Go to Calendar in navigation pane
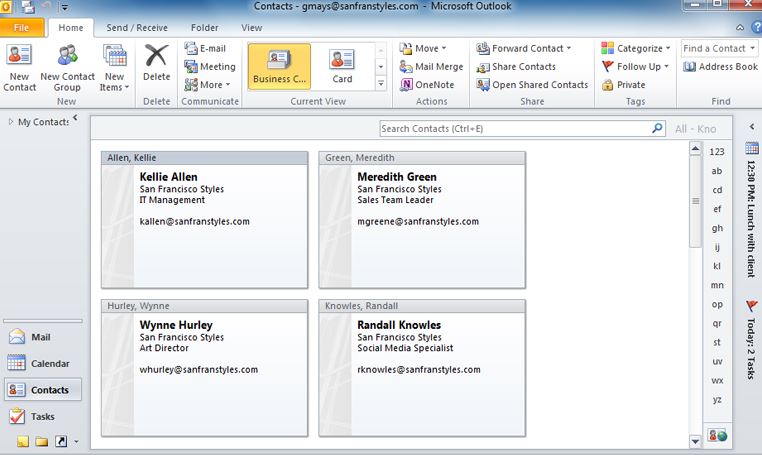Screen dimensions: 762x455 coord(43,363)
